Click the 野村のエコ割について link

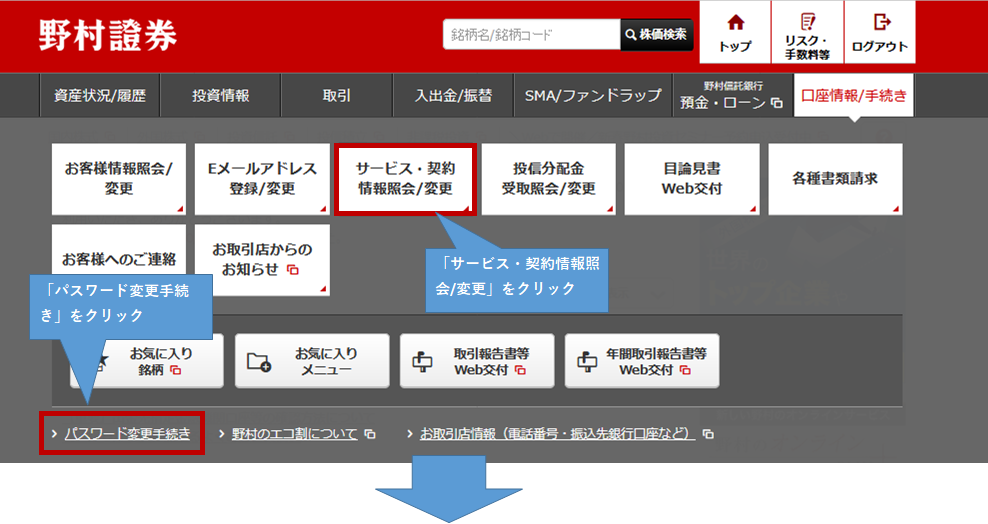coord(295,434)
